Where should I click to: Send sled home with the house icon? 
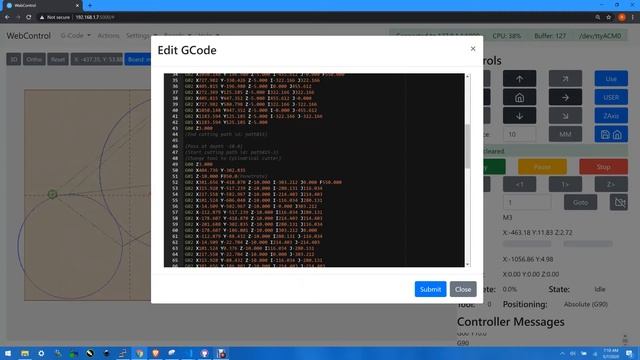(x=519, y=98)
